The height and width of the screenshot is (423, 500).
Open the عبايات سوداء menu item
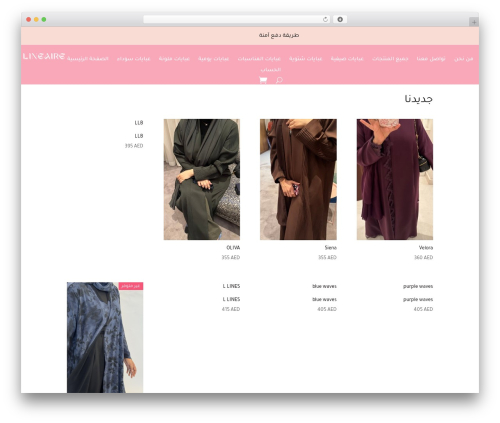(x=134, y=59)
